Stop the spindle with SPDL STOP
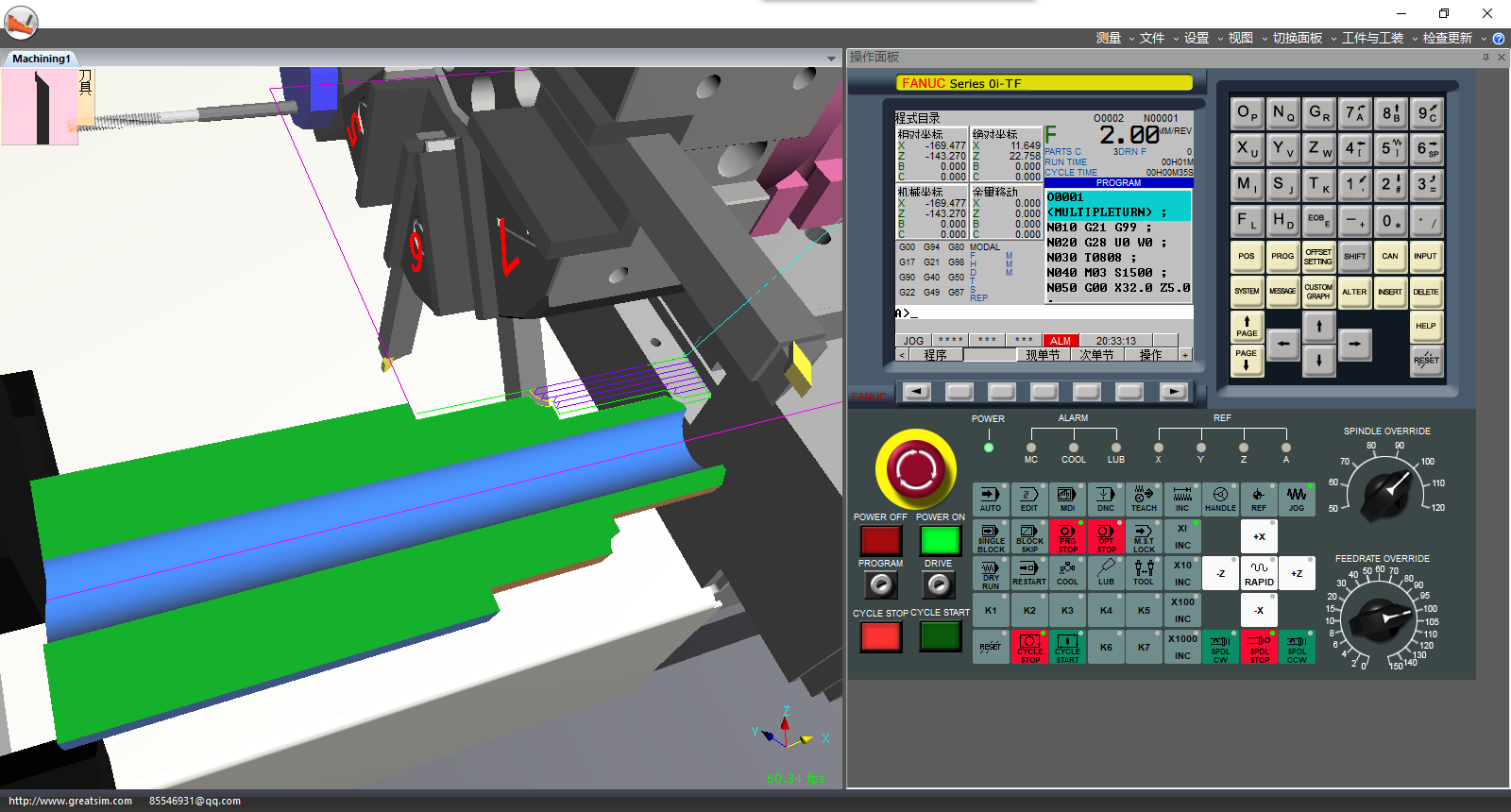Viewport: 1511px width, 812px height. [1259, 647]
